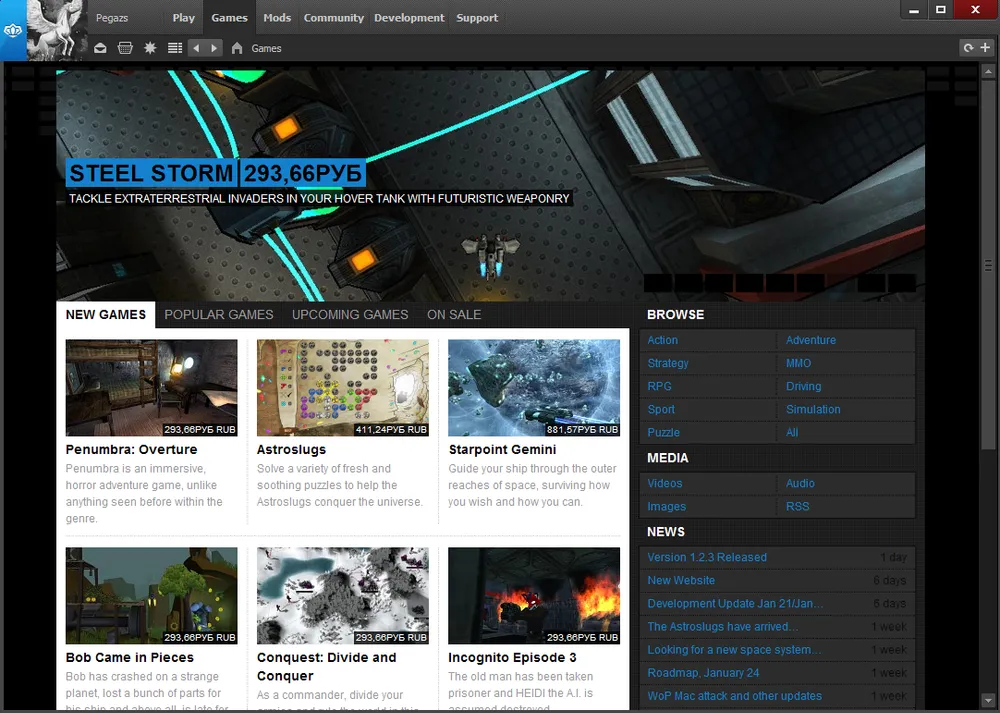Open the inbox envelope icon

pyautogui.click(x=101, y=48)
